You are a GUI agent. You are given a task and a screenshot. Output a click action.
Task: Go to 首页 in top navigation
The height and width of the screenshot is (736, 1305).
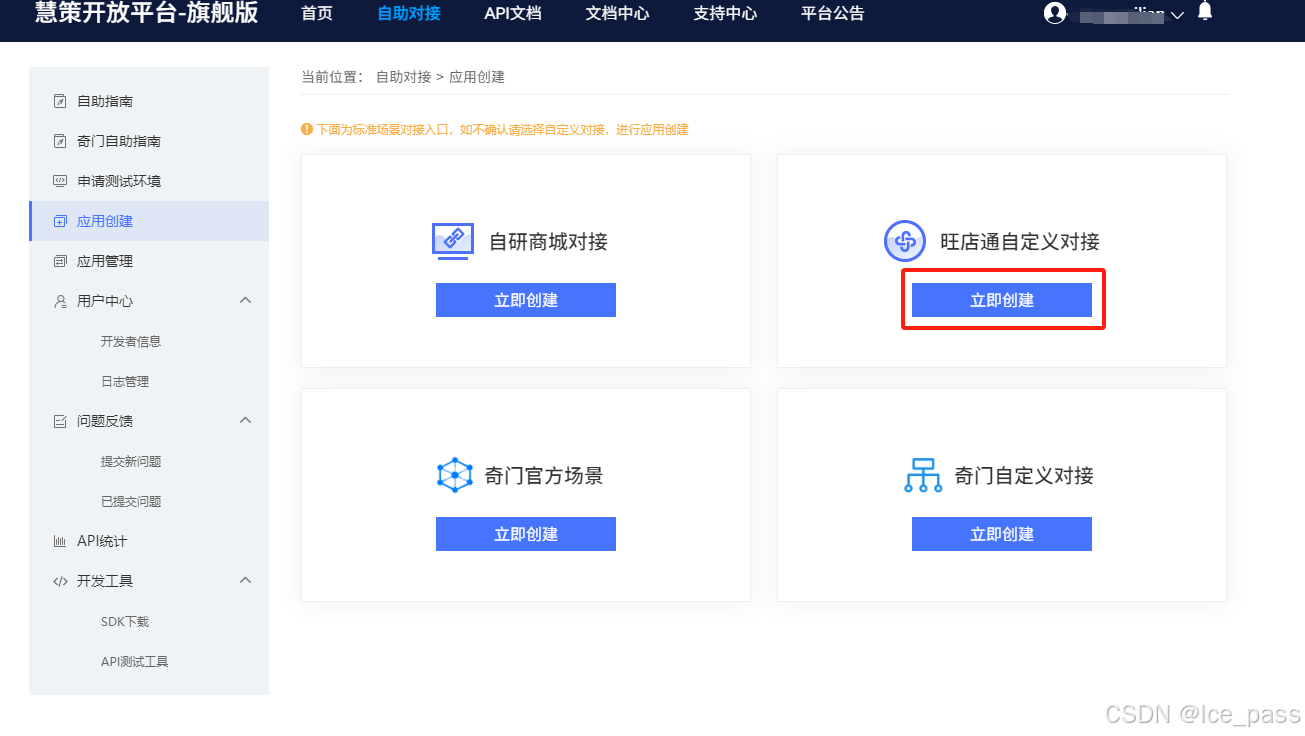coord(317,14)
